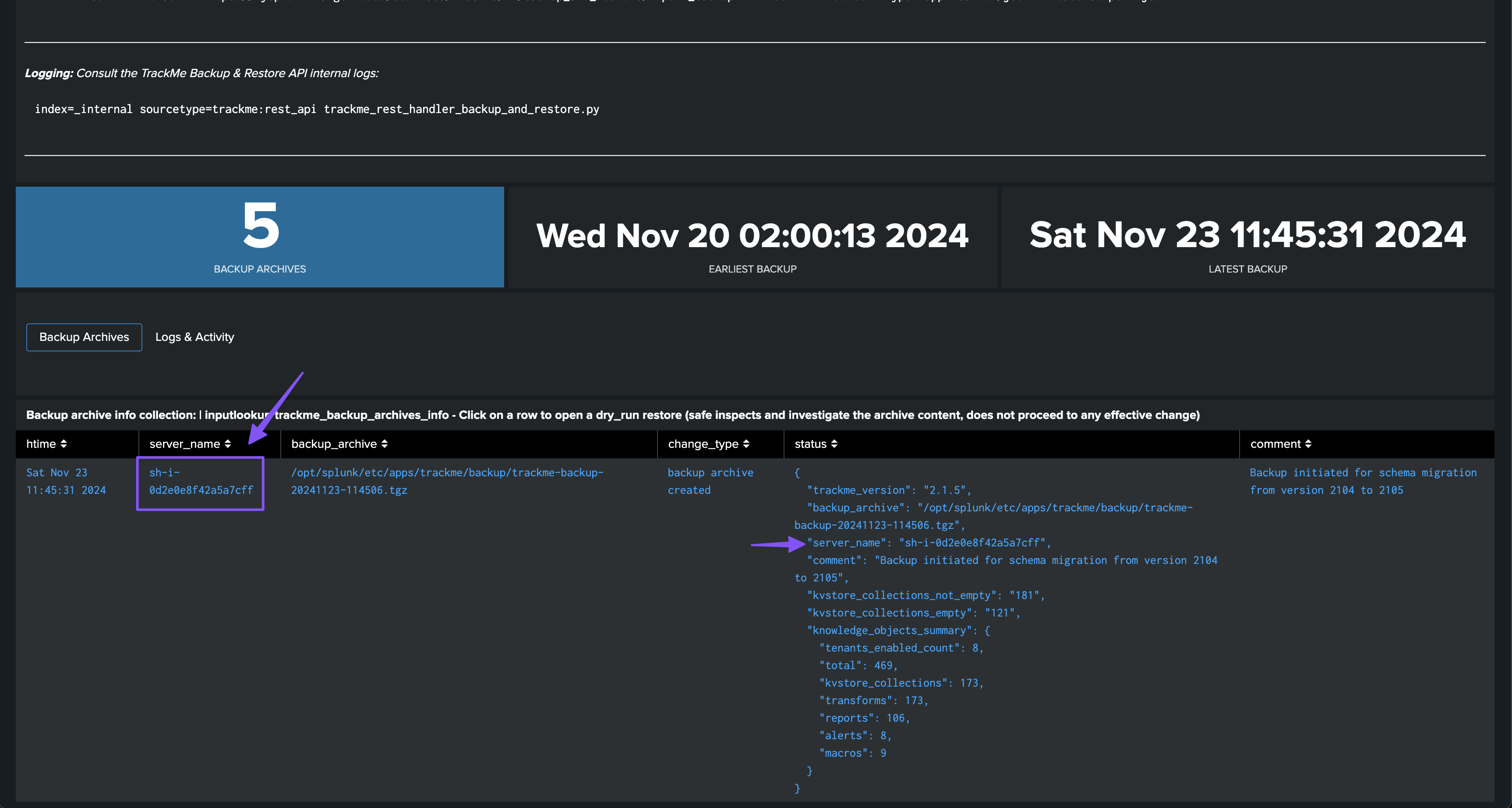Image resolution: width=1512 pixels, height=808 pixels.
Task: Click the "knowledge_objects_summary" line
Action: (899, 631)
